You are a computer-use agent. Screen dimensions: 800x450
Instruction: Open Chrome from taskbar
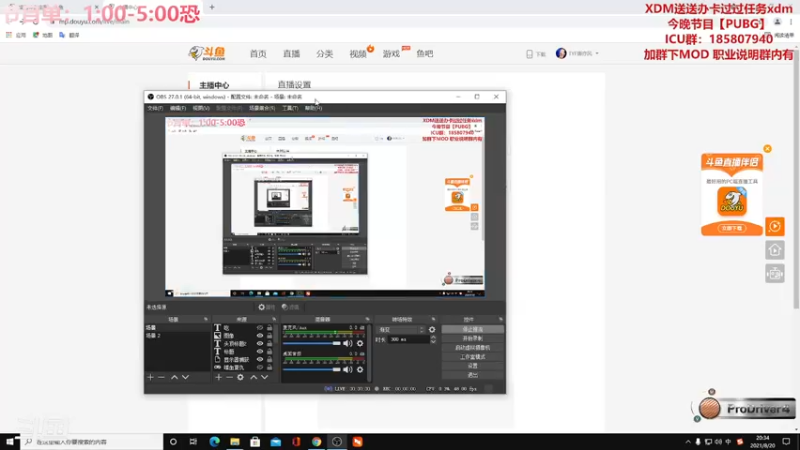316,442
